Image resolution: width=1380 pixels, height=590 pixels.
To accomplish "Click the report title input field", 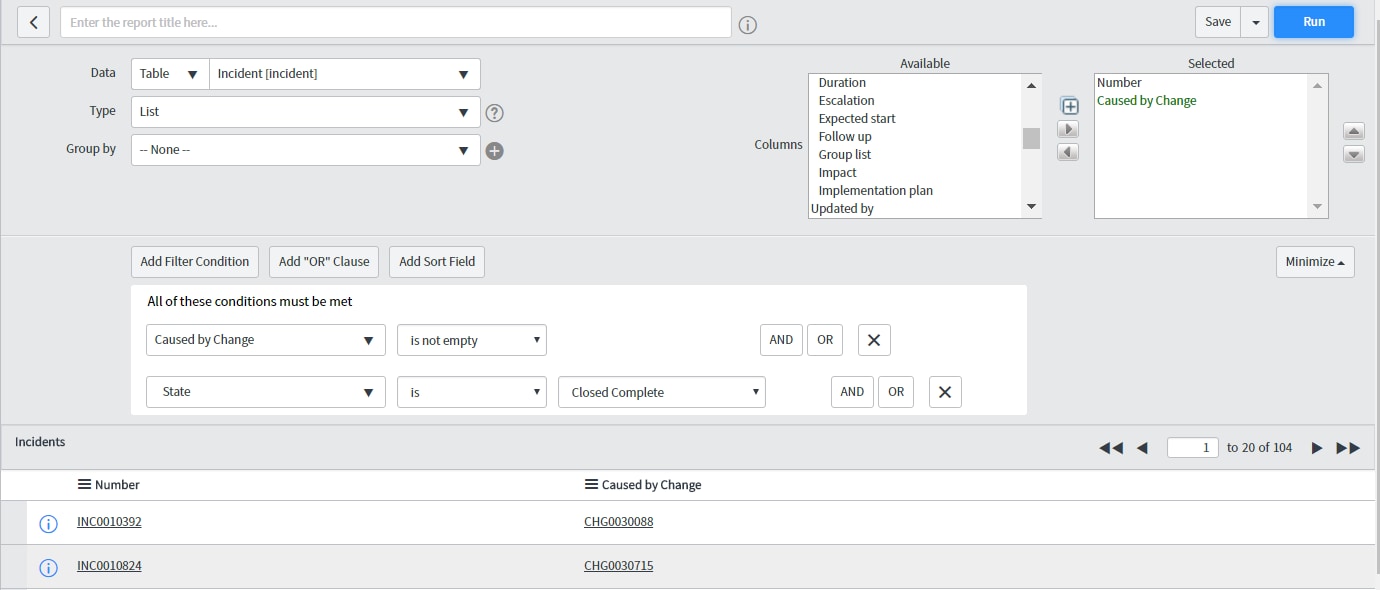I will [x=395, y=21].
